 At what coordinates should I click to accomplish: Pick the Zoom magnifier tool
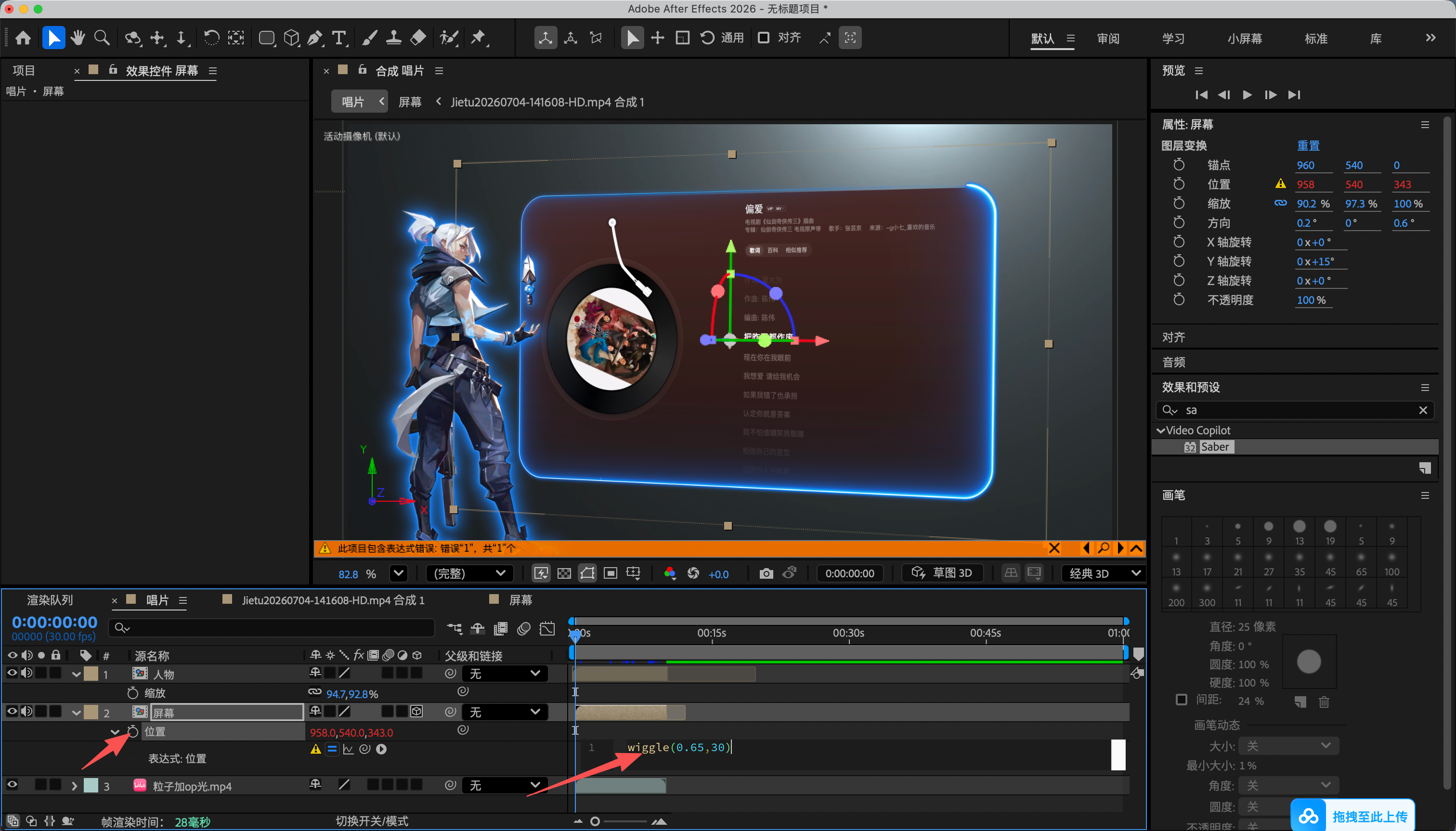click(102, 38)
